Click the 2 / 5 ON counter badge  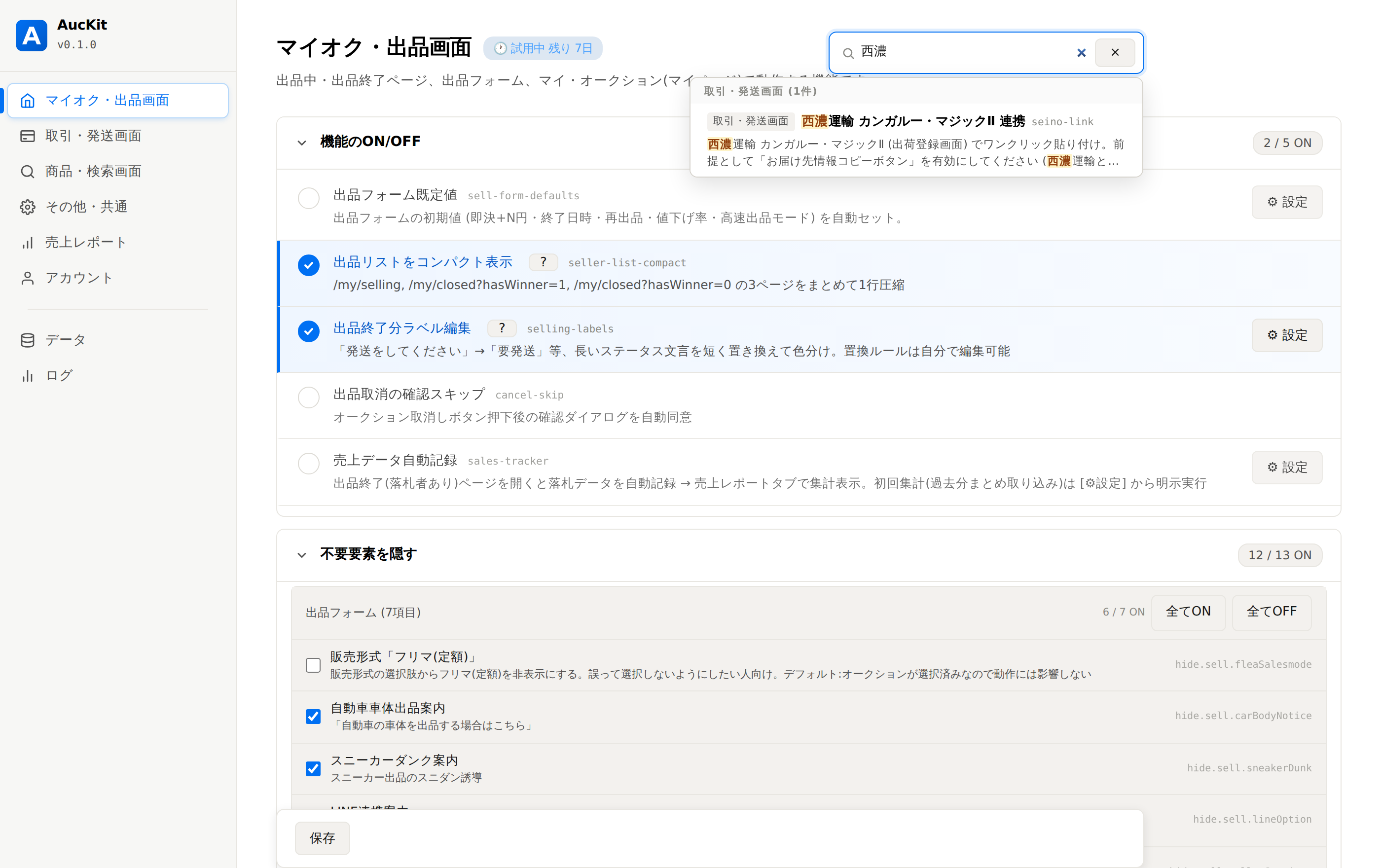pyautogui.click(x=1287, y=143)
